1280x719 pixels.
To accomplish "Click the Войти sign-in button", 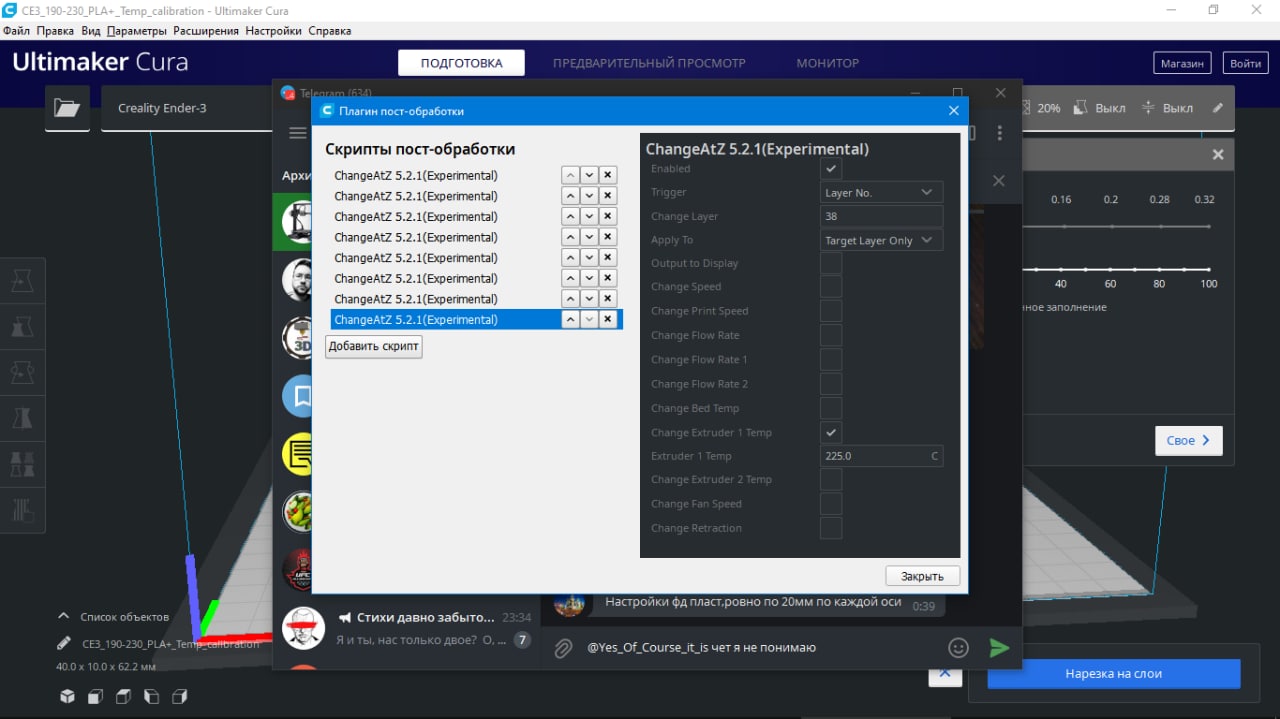I will pyautogui.click(x=1245, y=63).
